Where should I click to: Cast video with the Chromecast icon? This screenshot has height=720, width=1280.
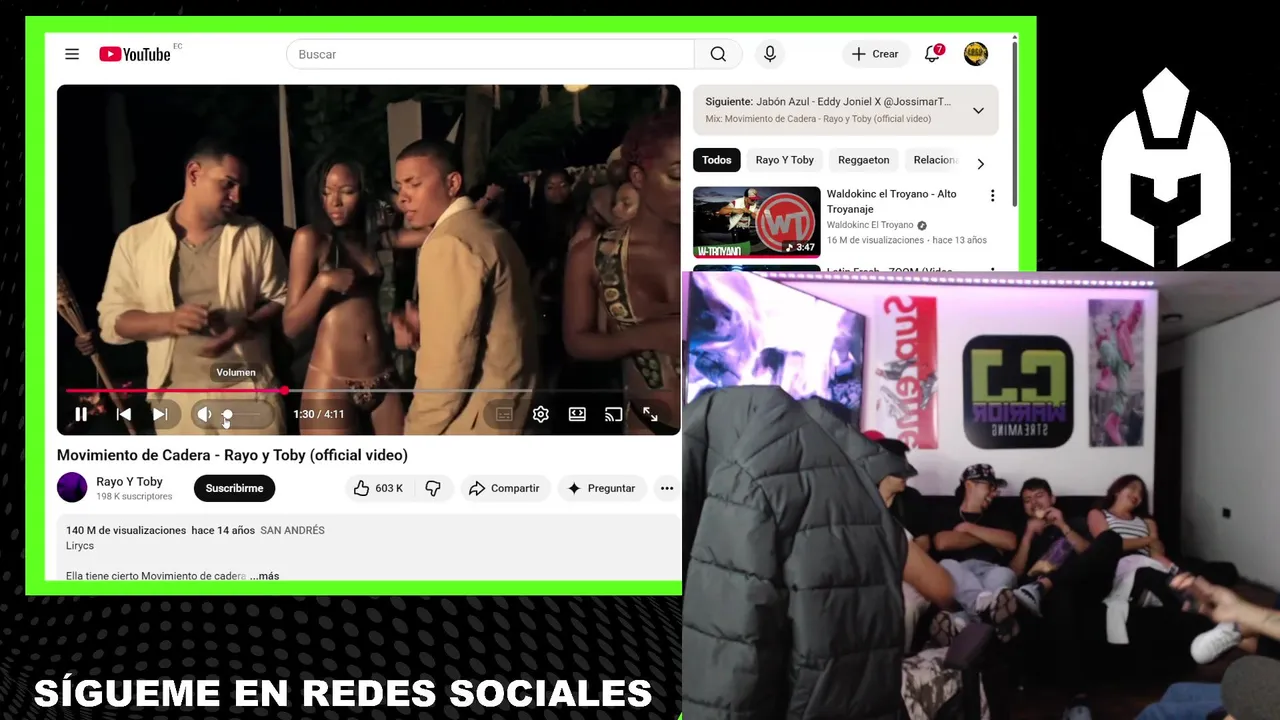(x=614, y=414)
